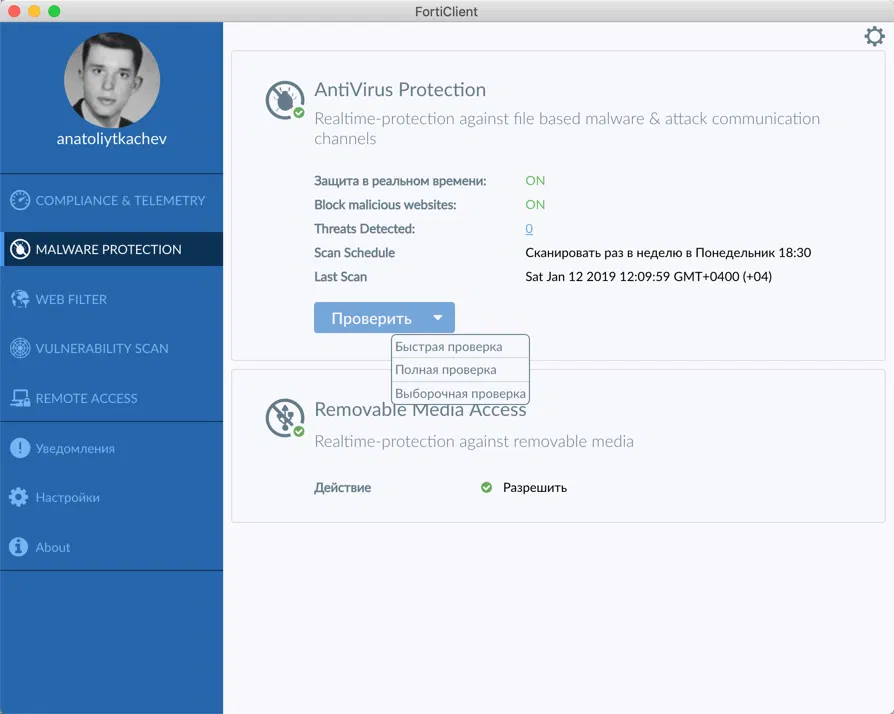The height and width of the screenshot is (714, 894).
Task: Click the Уведомления exclamation icon
Action: (20, 448)
